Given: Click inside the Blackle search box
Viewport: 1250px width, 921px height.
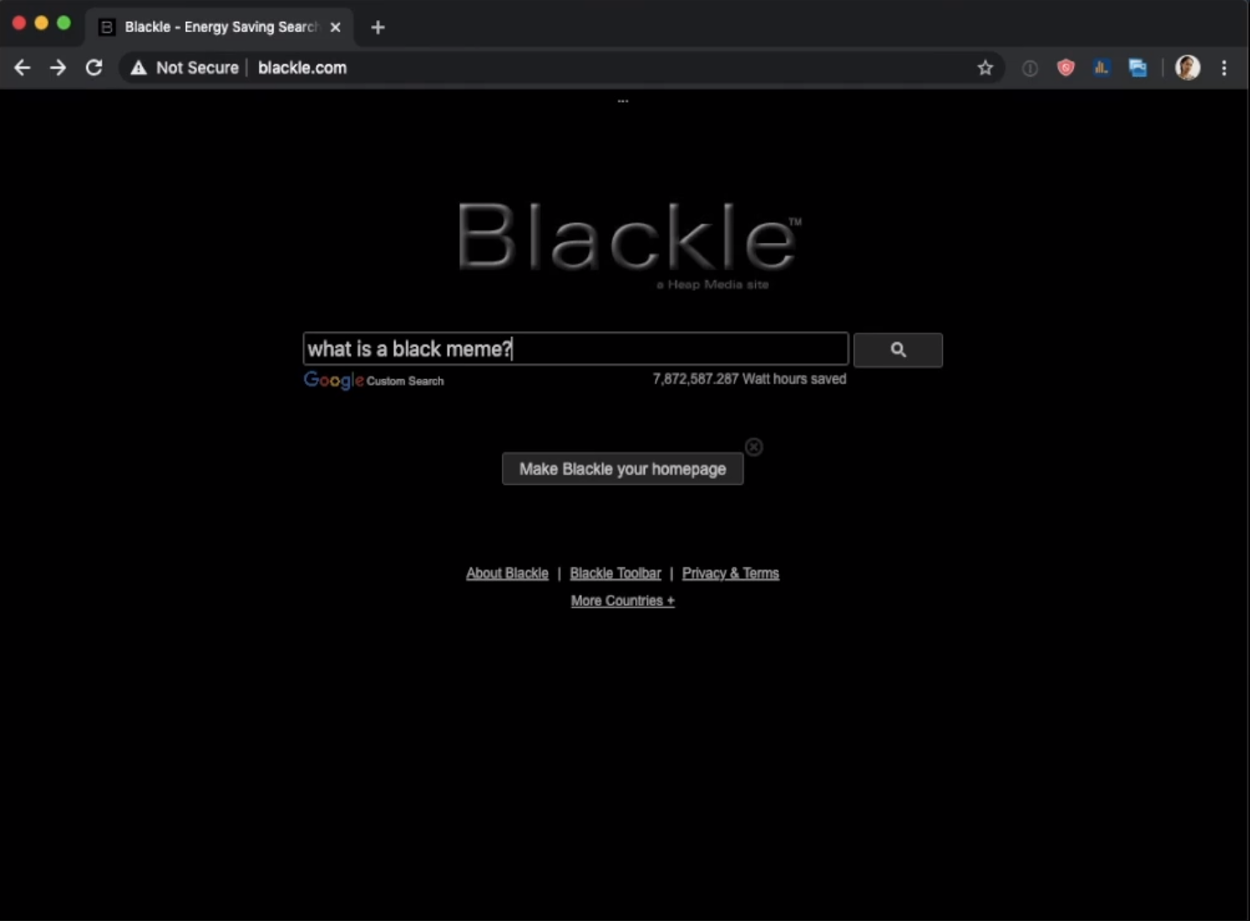Looking at the screenshot, I should click(x=576, y=348).
